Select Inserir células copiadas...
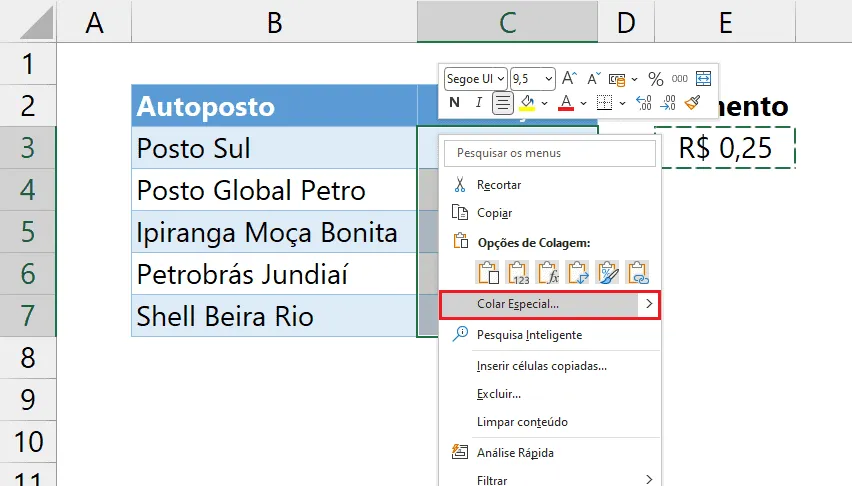852x486 pixels. 550,366
